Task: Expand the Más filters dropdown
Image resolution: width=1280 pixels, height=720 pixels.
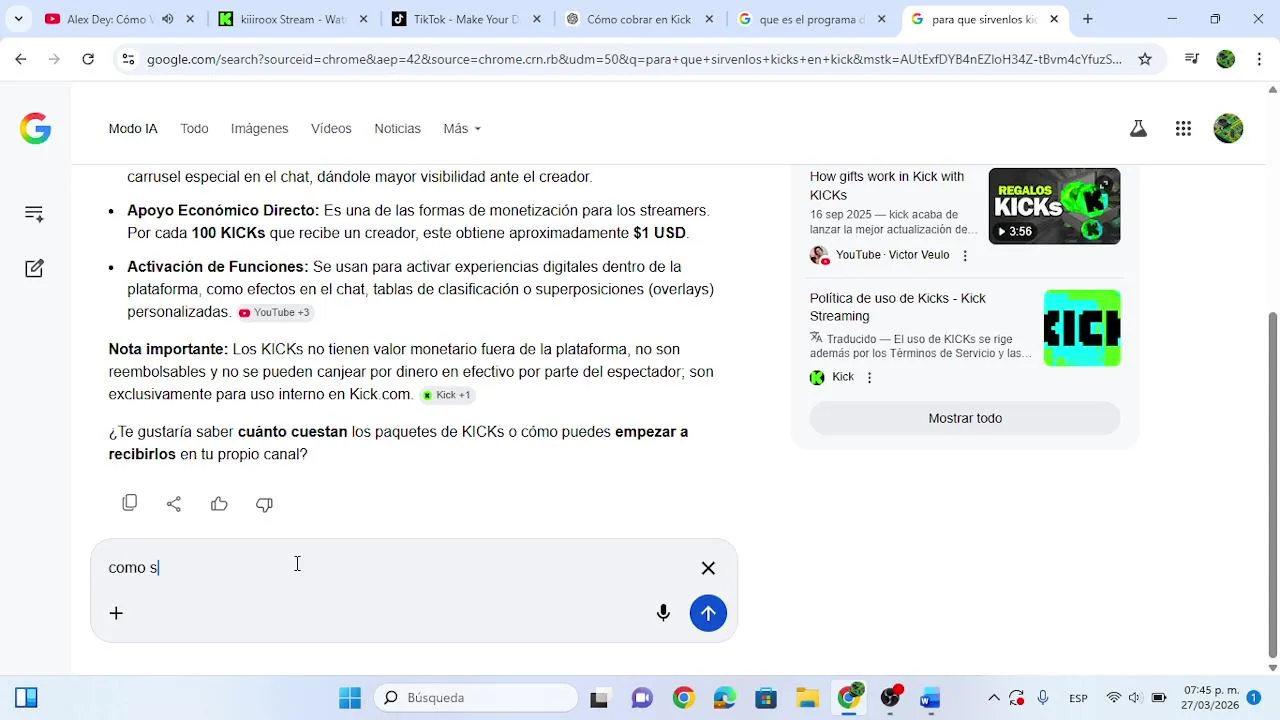Action: coord(462,129)
